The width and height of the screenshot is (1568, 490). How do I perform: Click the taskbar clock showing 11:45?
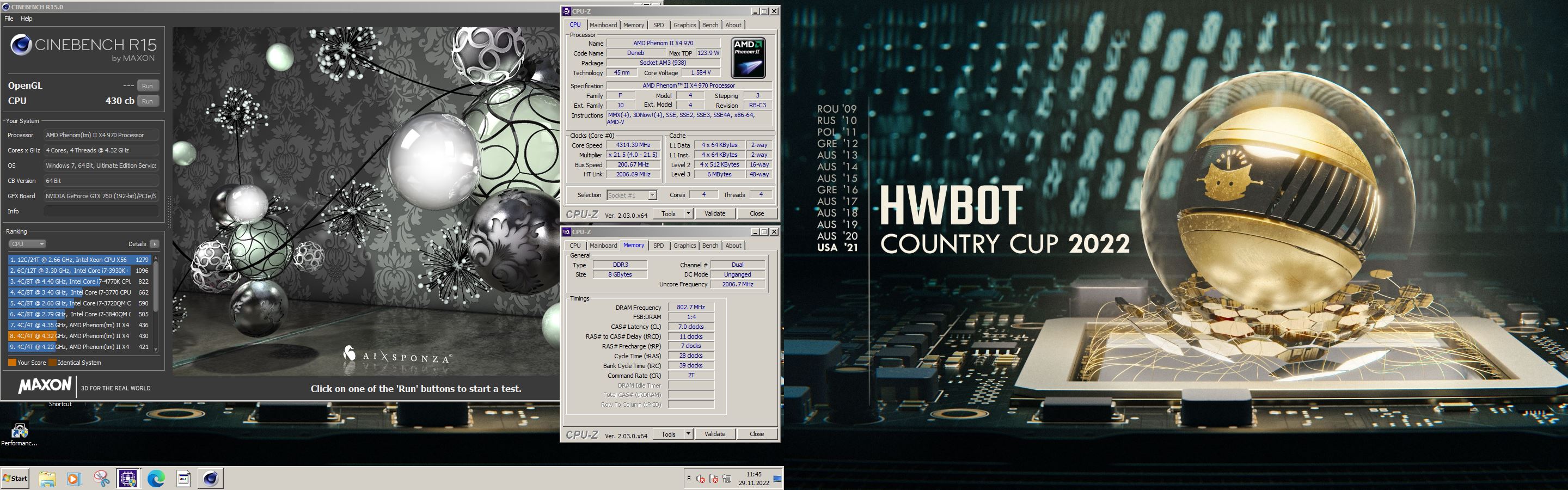754,479
